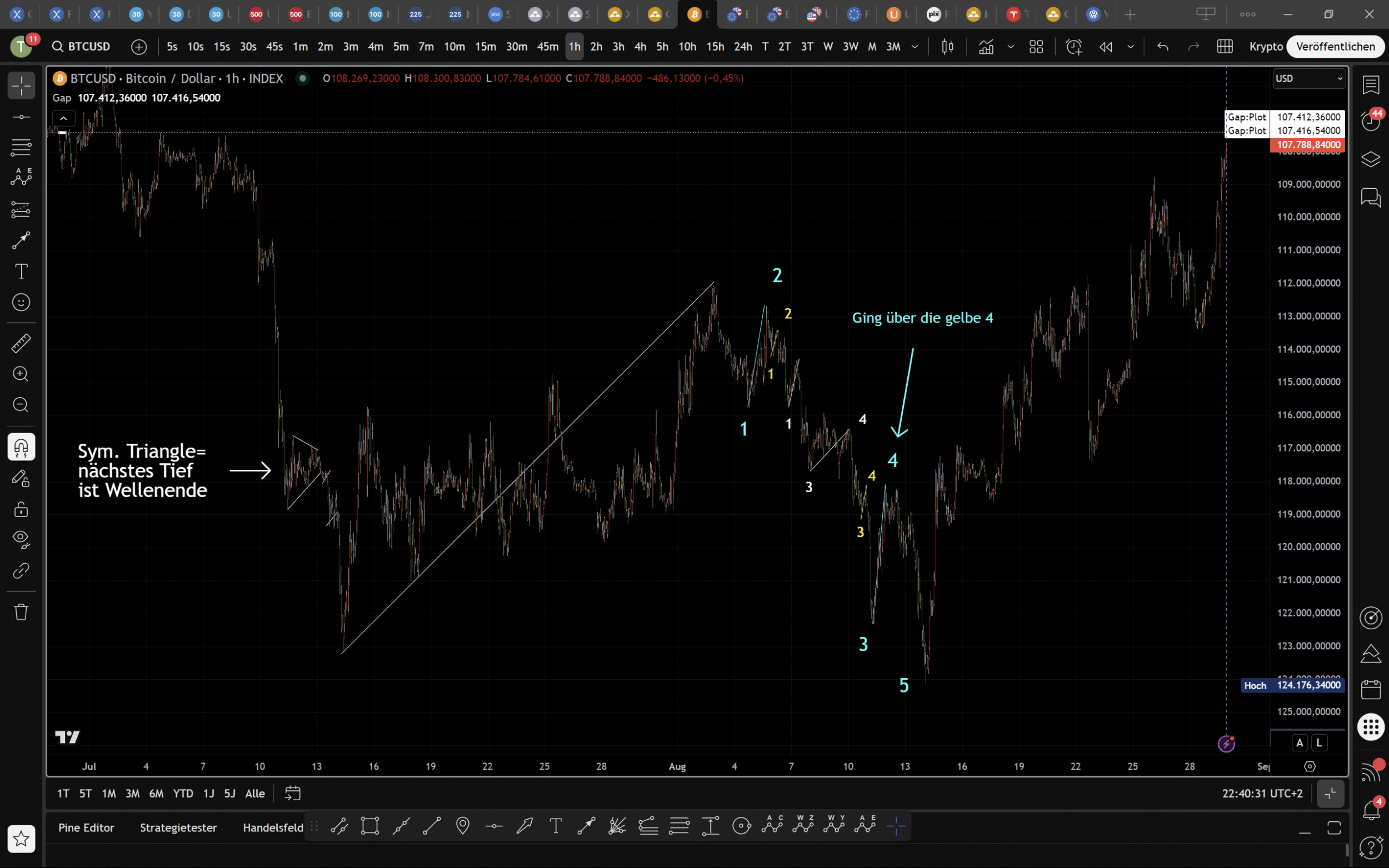Select the 4h timeframe interval
This screenshot has height=868, width=1389.
point(640,47)
